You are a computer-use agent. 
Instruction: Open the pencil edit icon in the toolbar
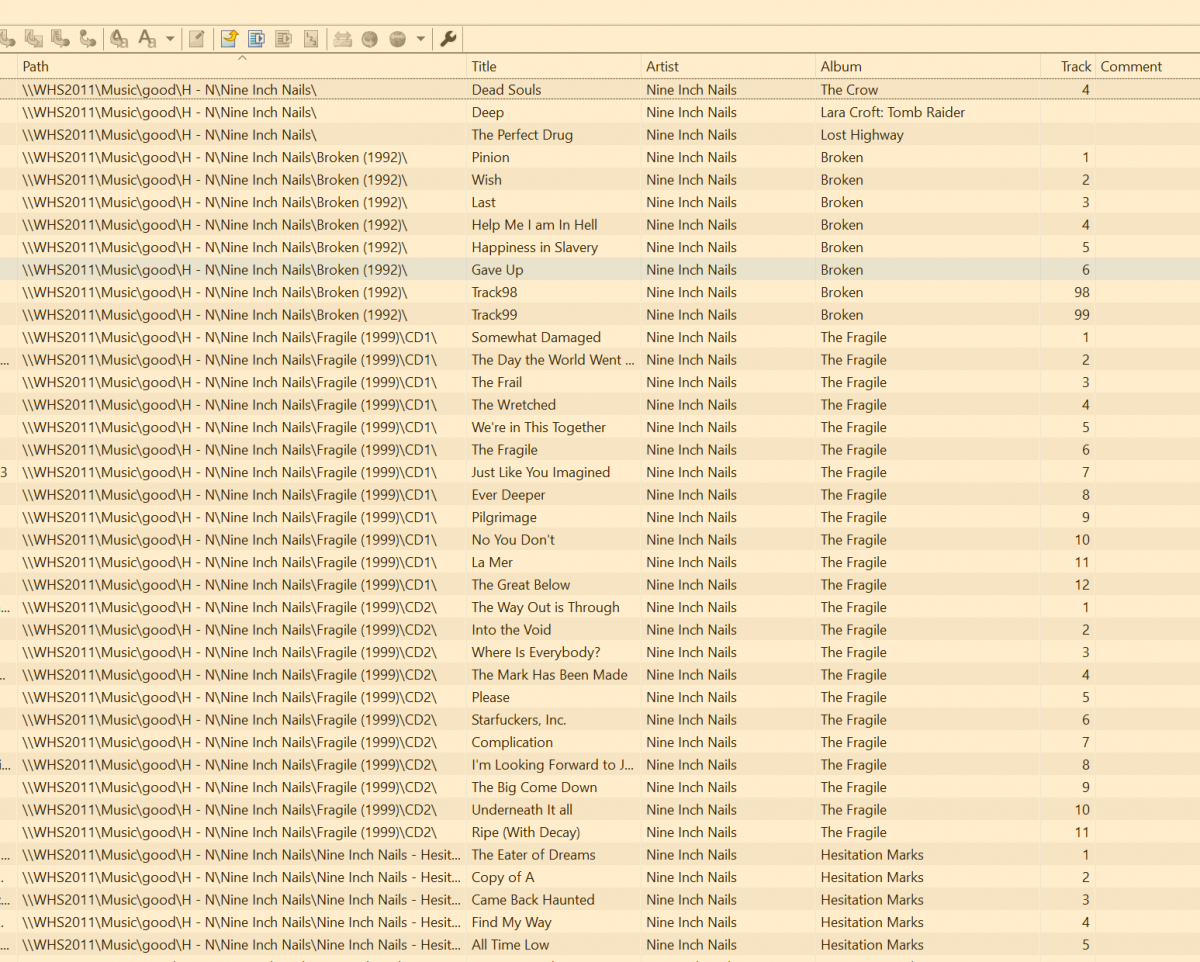(197, 39)
